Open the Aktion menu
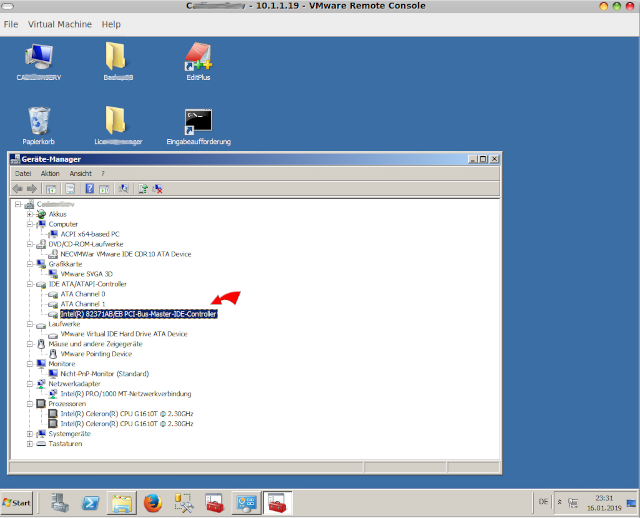This screenshot has width=640, height=518. click(50, 173)
